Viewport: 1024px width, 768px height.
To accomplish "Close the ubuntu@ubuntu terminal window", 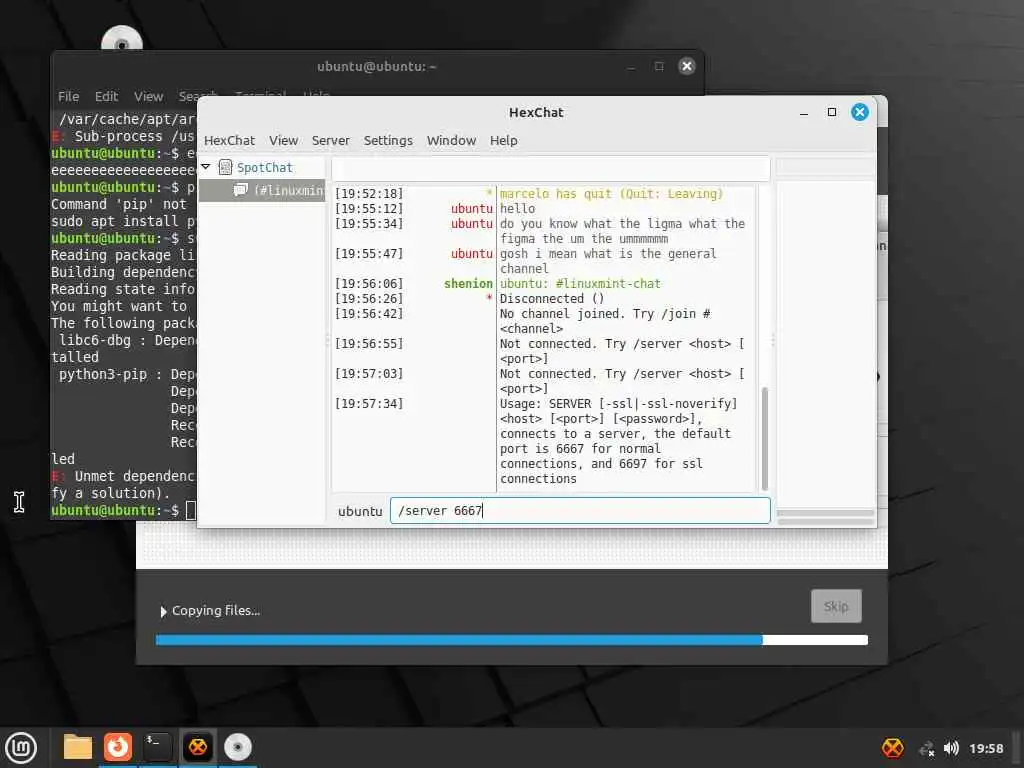I will [686, 66].
